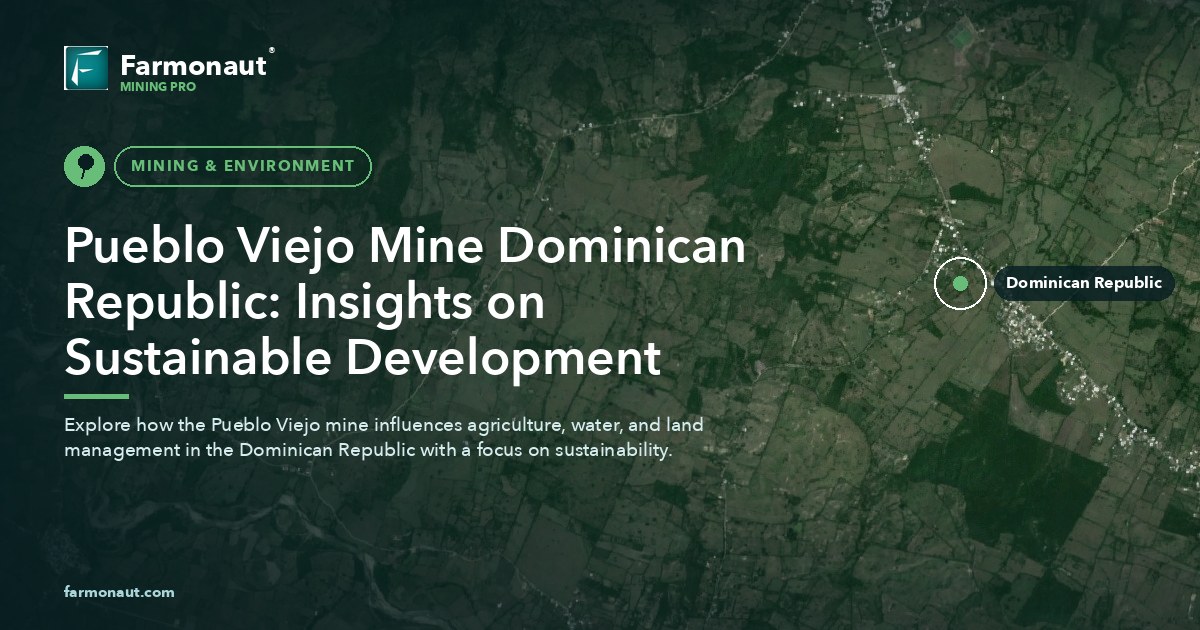
Task: Click the Dominican Republic map label
Action: tap(1084, 283)
